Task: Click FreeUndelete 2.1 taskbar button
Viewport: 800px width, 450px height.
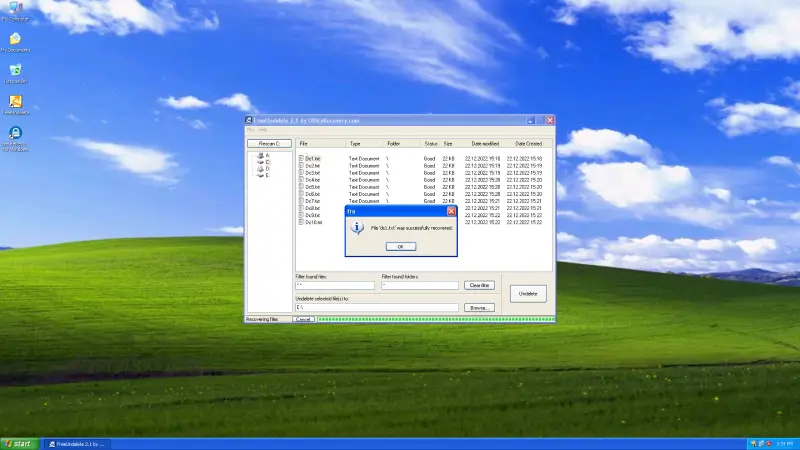Action: (77, 444)
